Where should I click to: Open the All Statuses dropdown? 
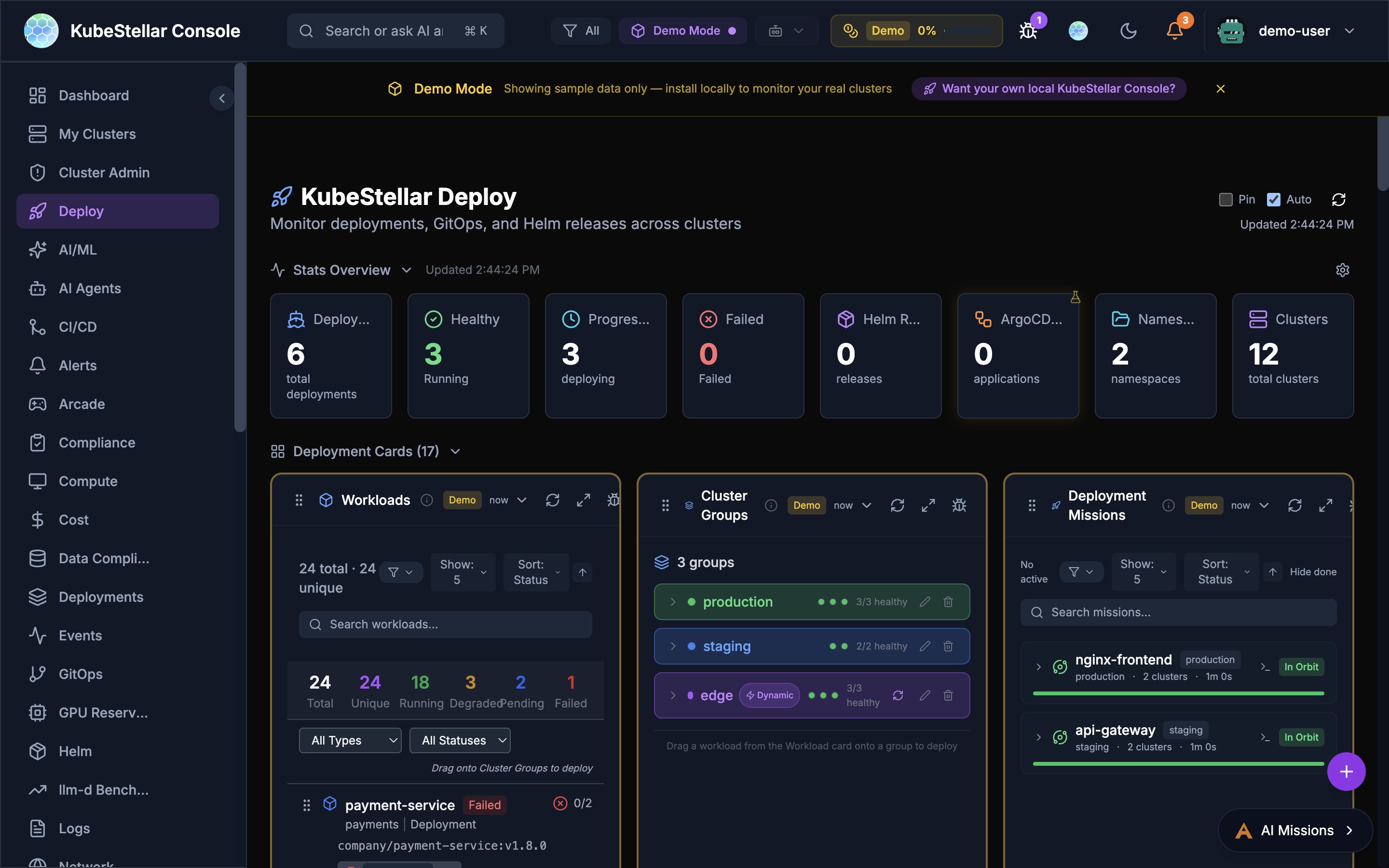pos(459,740)
